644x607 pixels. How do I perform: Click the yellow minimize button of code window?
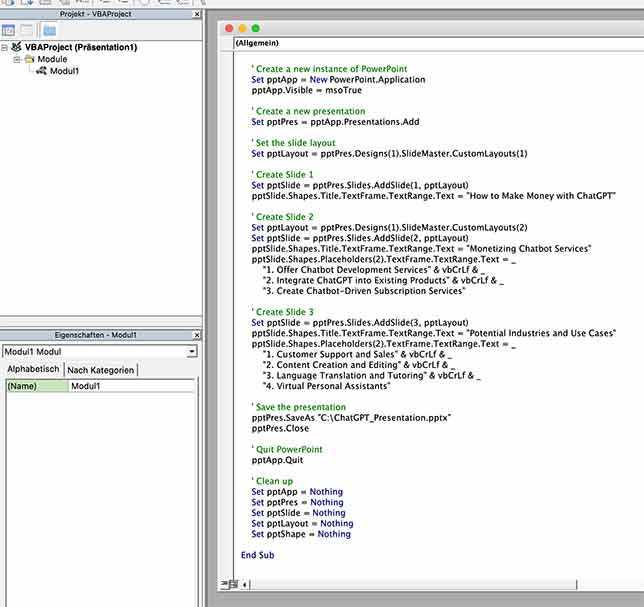point(242,28)
